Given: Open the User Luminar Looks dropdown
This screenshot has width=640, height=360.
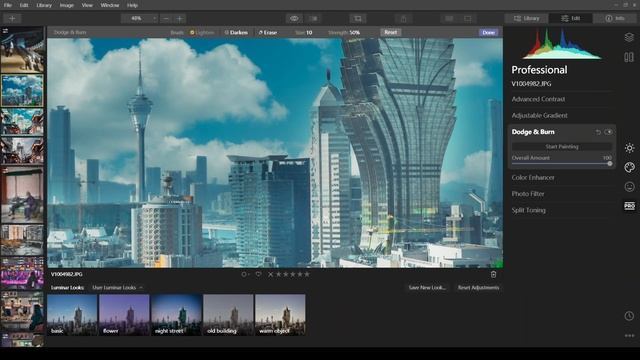Looking at the screenshot, I should click(117, 288).
